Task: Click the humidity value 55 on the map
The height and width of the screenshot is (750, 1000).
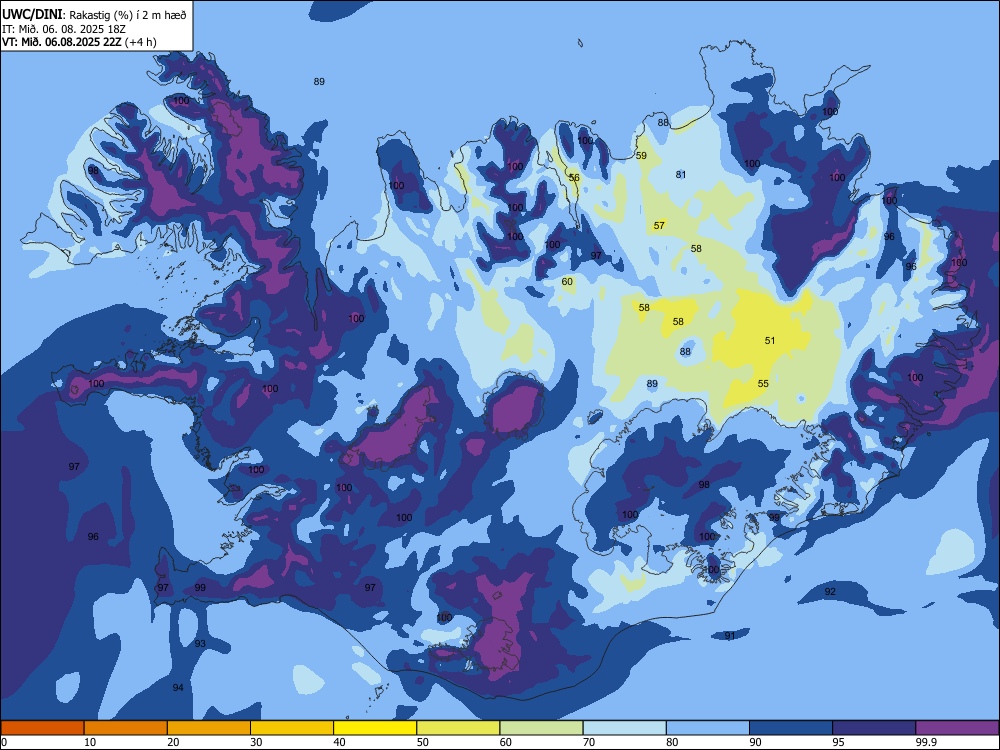Action: pyautogui.click(x=763, y=383)
